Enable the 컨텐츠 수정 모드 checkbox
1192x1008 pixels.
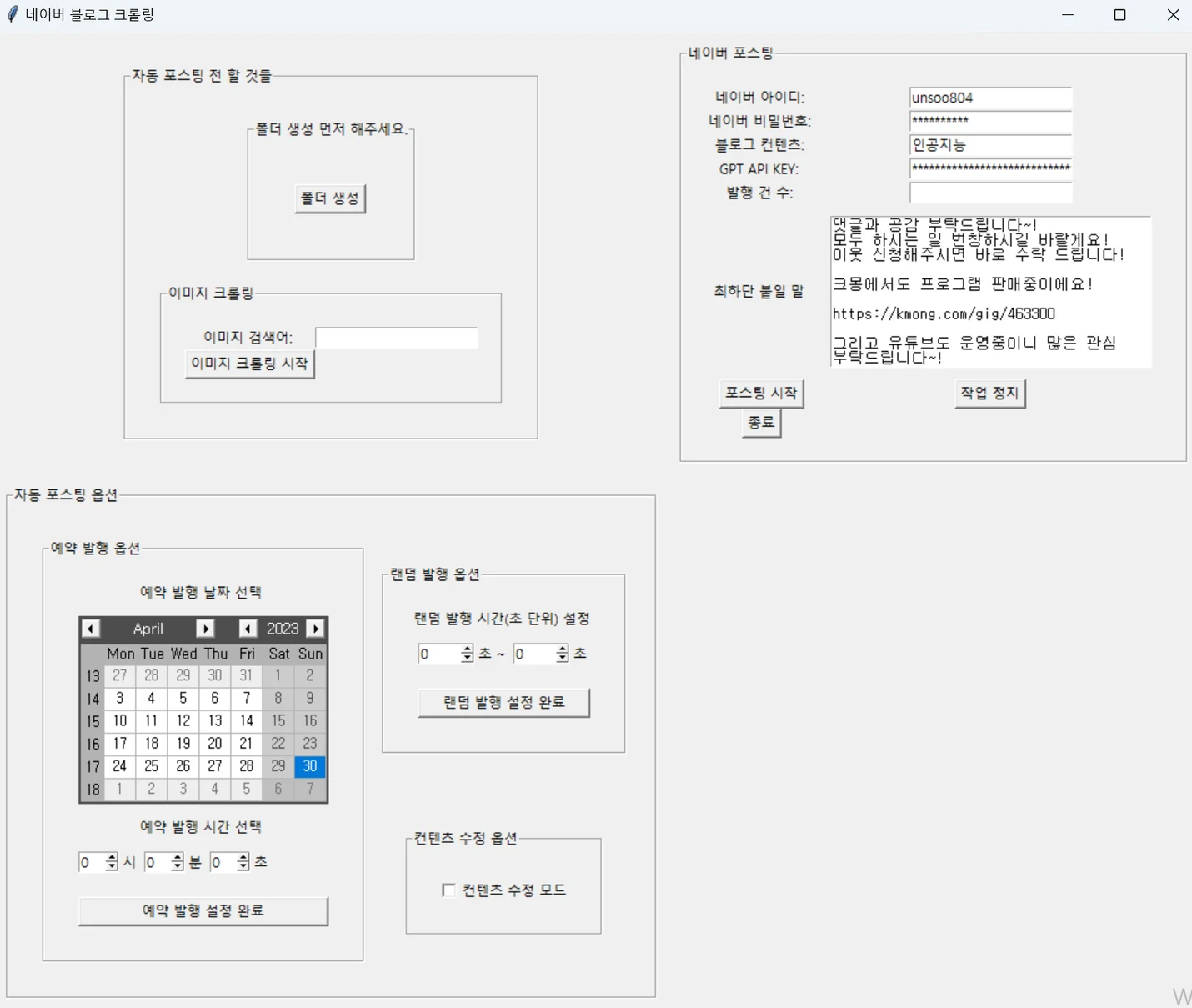(448, 890)
